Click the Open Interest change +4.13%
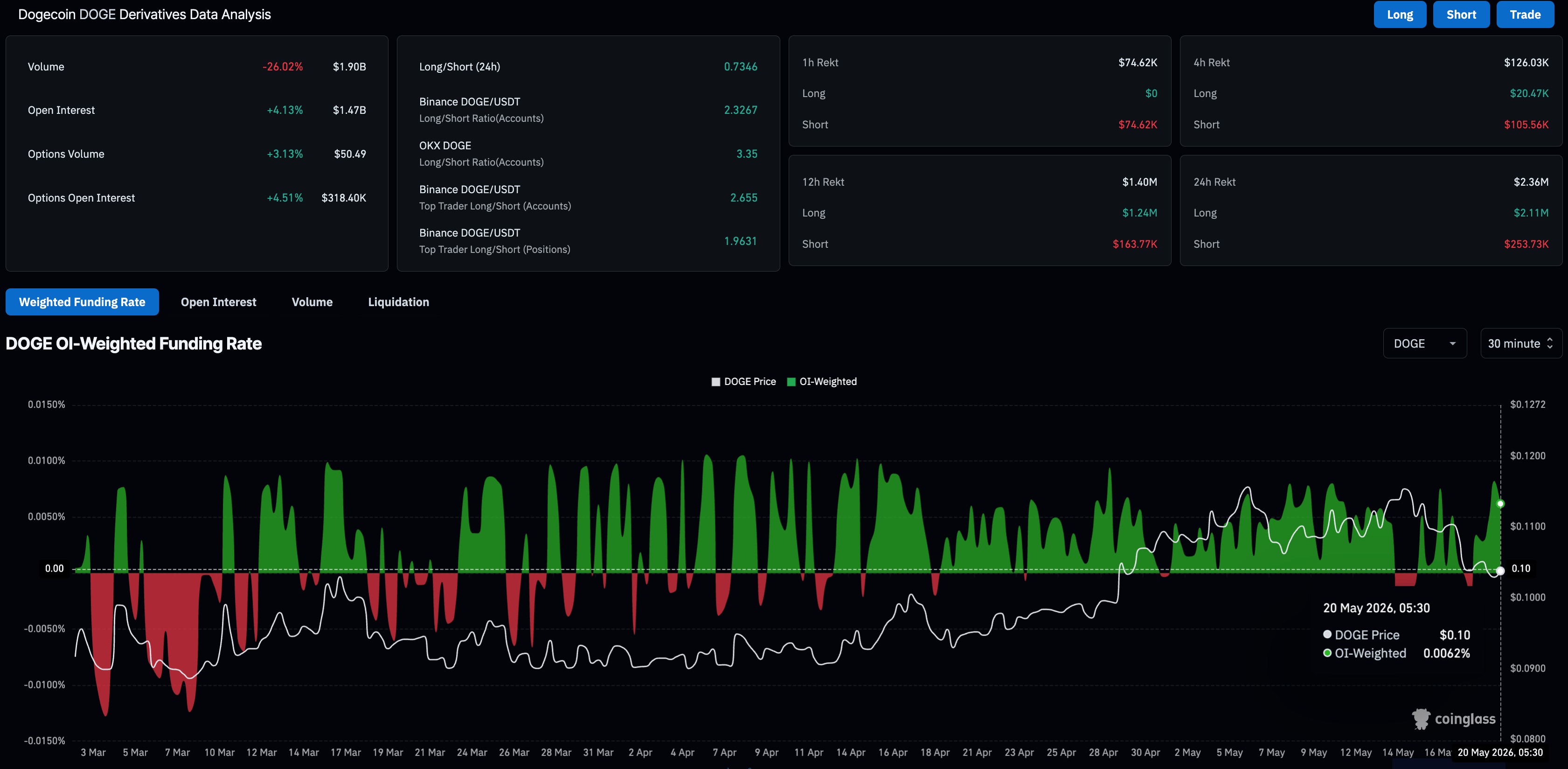This screenshot has height=769, width=1568. click(285, 110)
